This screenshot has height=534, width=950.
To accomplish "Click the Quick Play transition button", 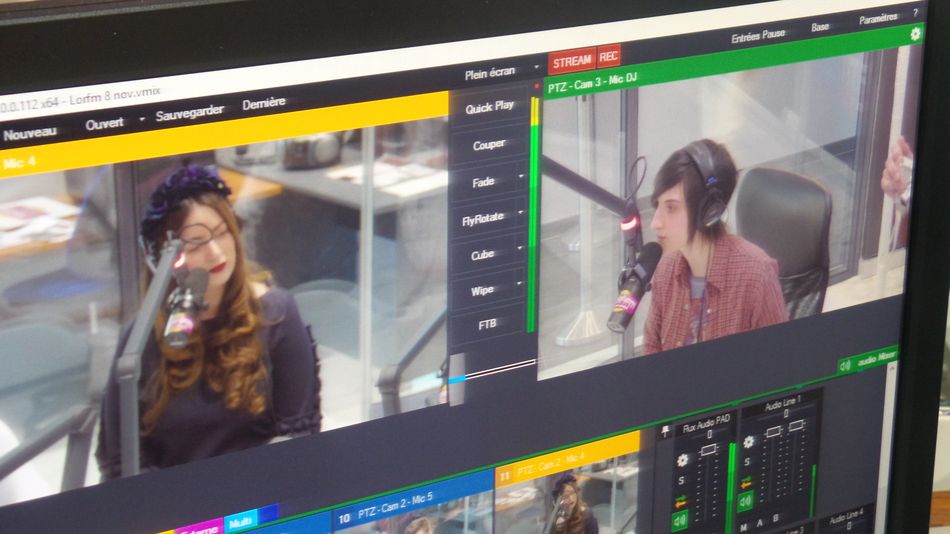I will click(490, 107).
